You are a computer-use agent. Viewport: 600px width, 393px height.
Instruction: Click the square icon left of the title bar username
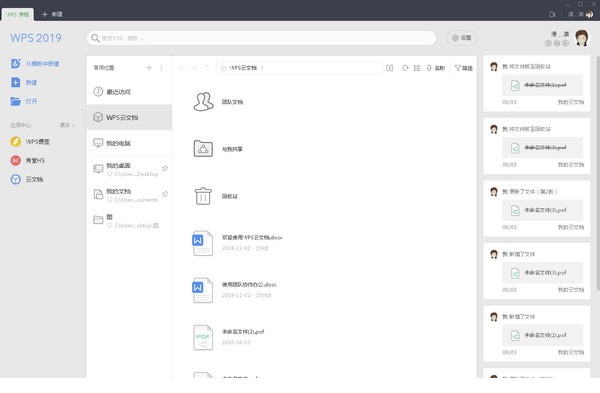tap(552, 14)
